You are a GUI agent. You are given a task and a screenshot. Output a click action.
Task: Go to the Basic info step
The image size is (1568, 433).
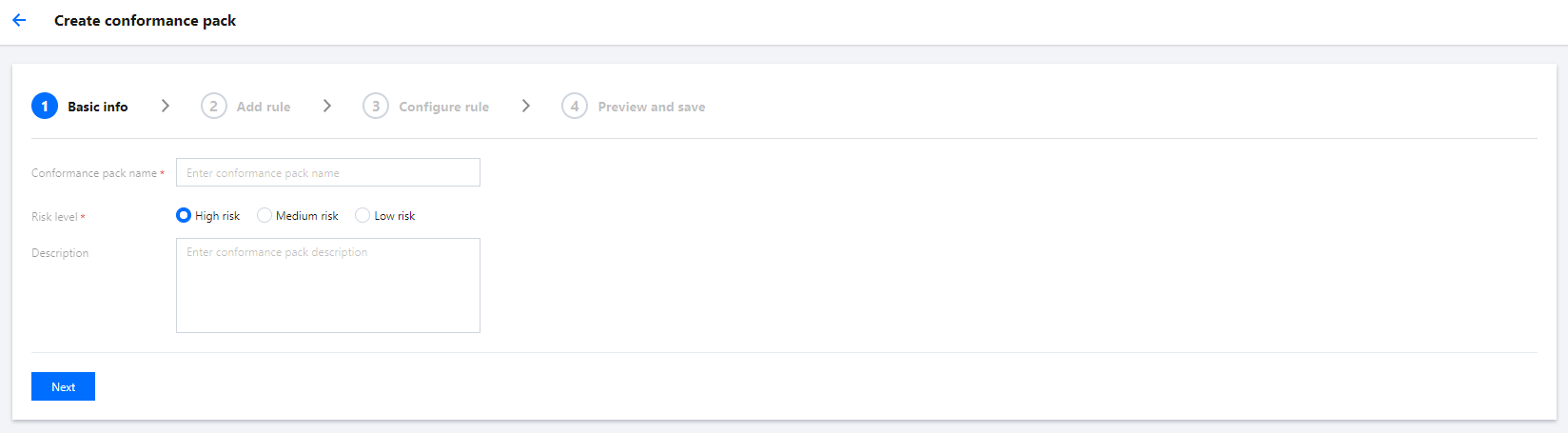97,107
